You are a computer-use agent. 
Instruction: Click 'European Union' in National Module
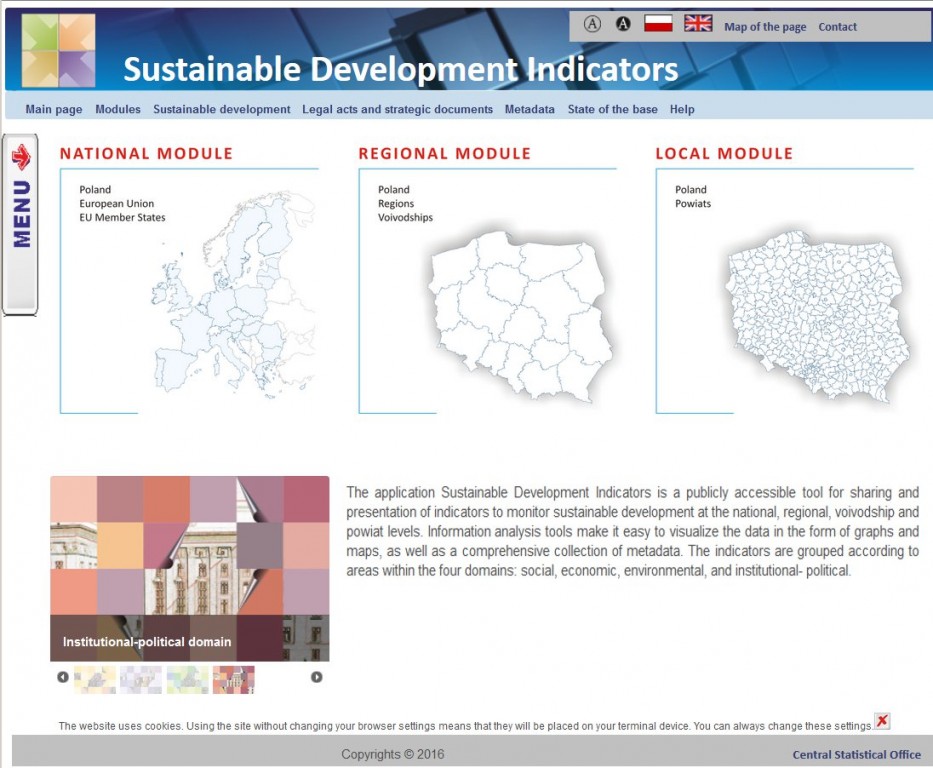pyautogui.click(x=117, y=203)
